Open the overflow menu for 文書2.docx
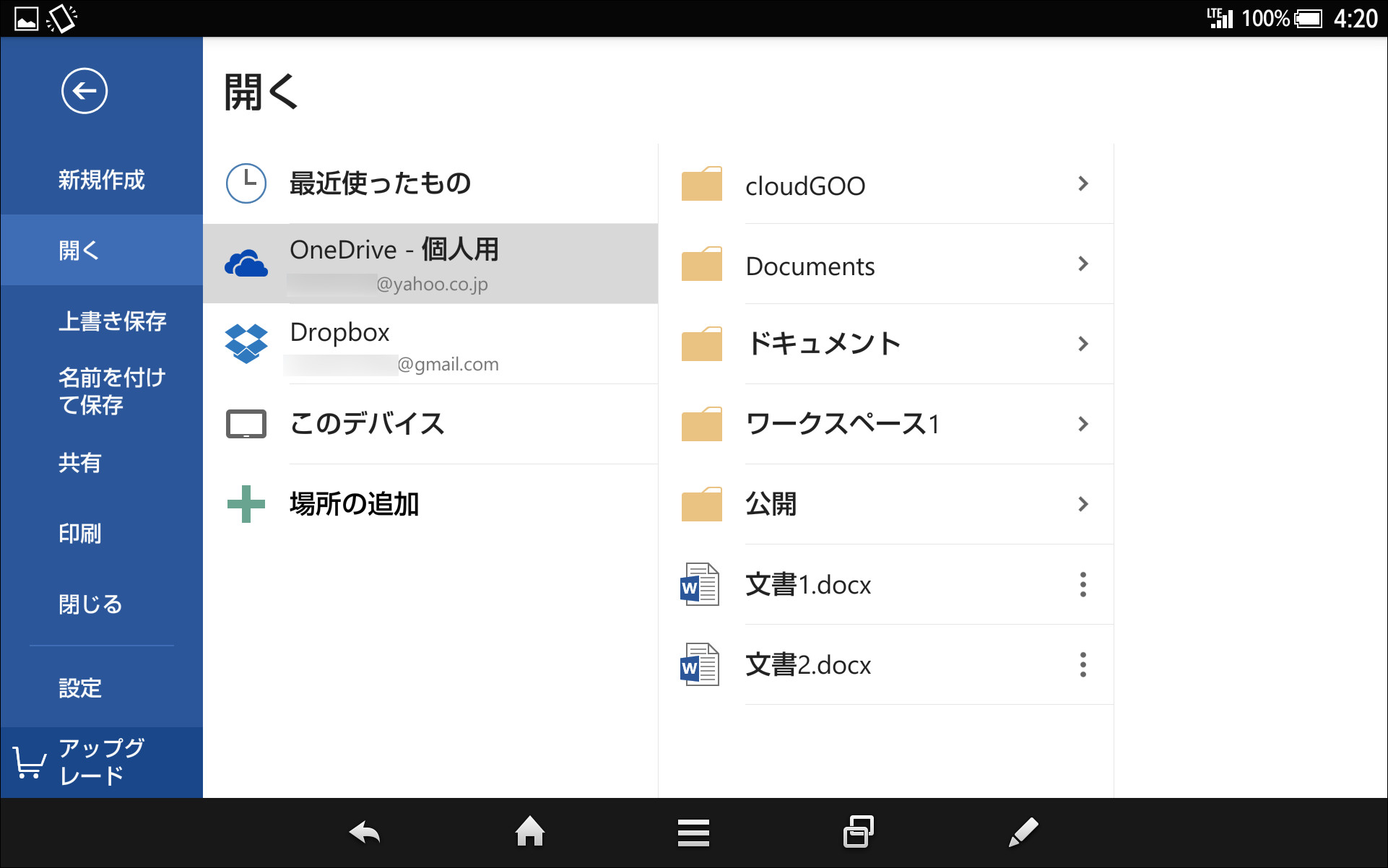 1083,664
